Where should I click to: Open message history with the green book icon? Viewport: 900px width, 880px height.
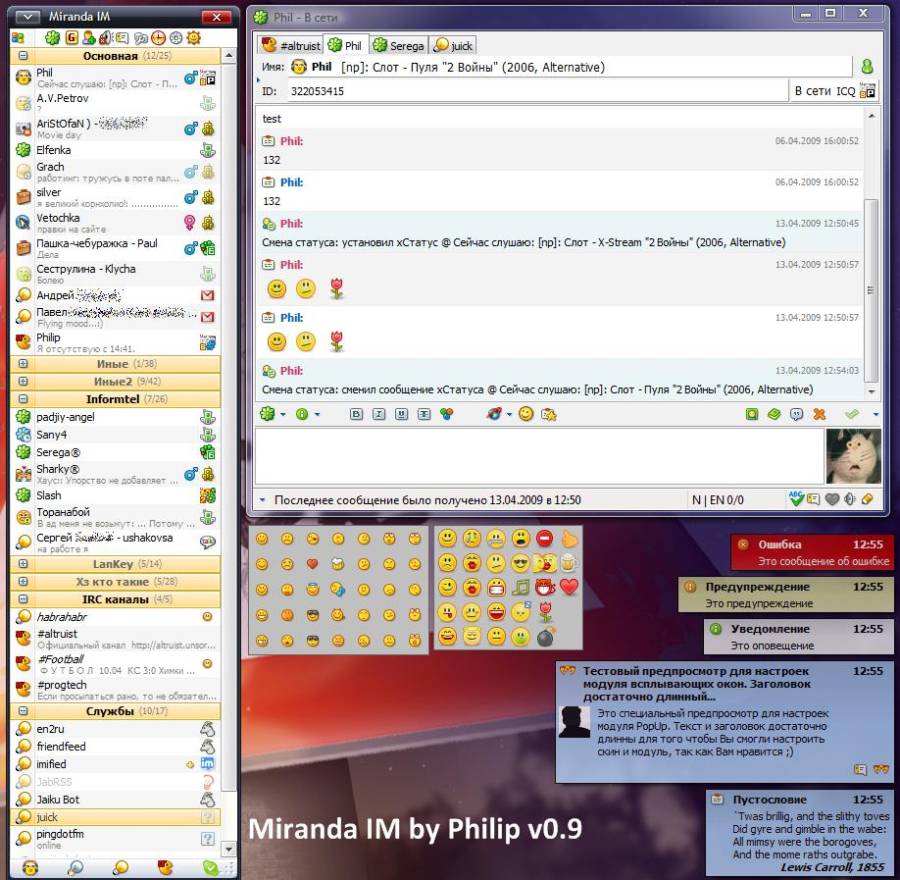click(774, 414)
